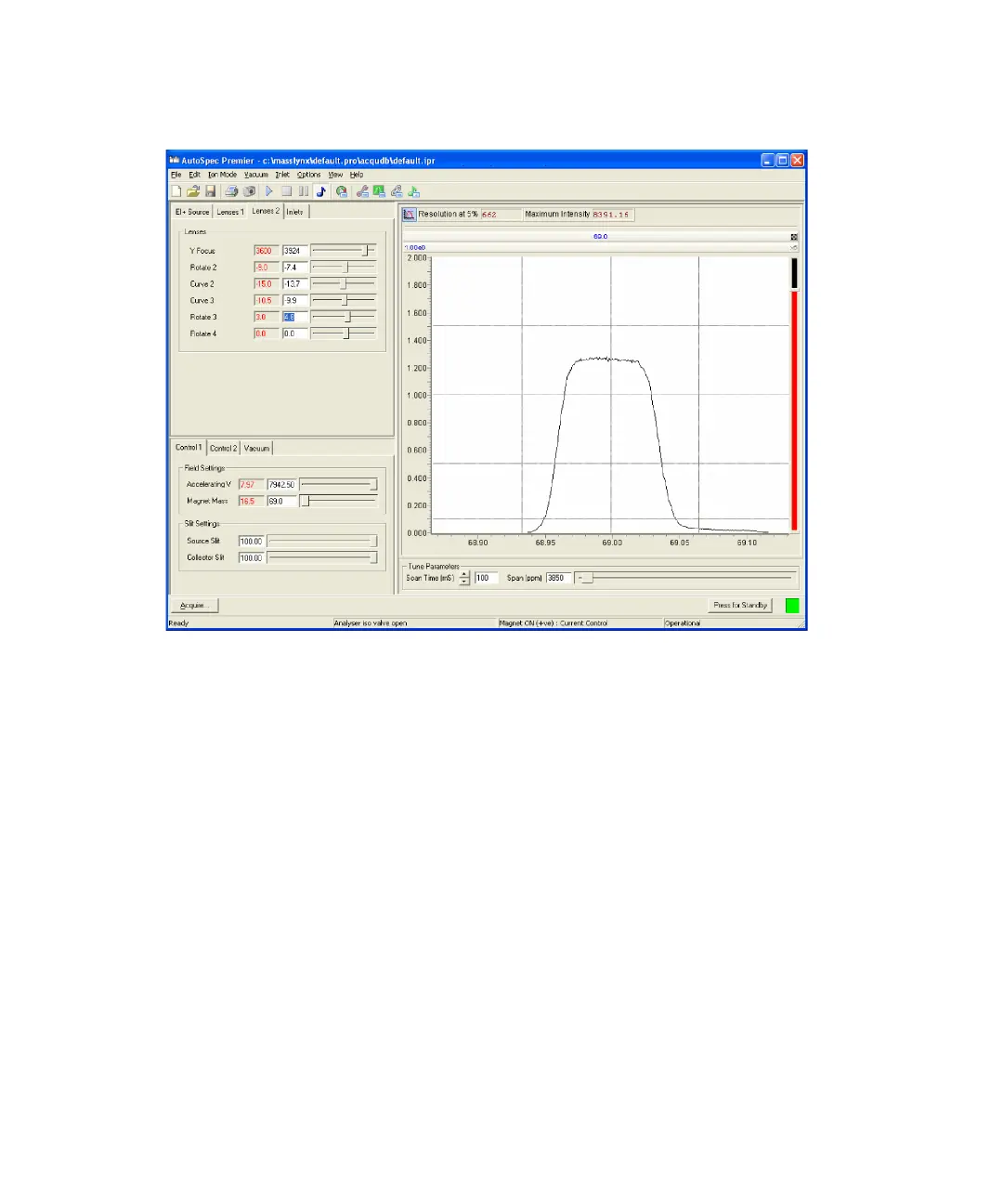Click the Source Slit slider
The image size is (1003, 1204).
coord(322,541)
